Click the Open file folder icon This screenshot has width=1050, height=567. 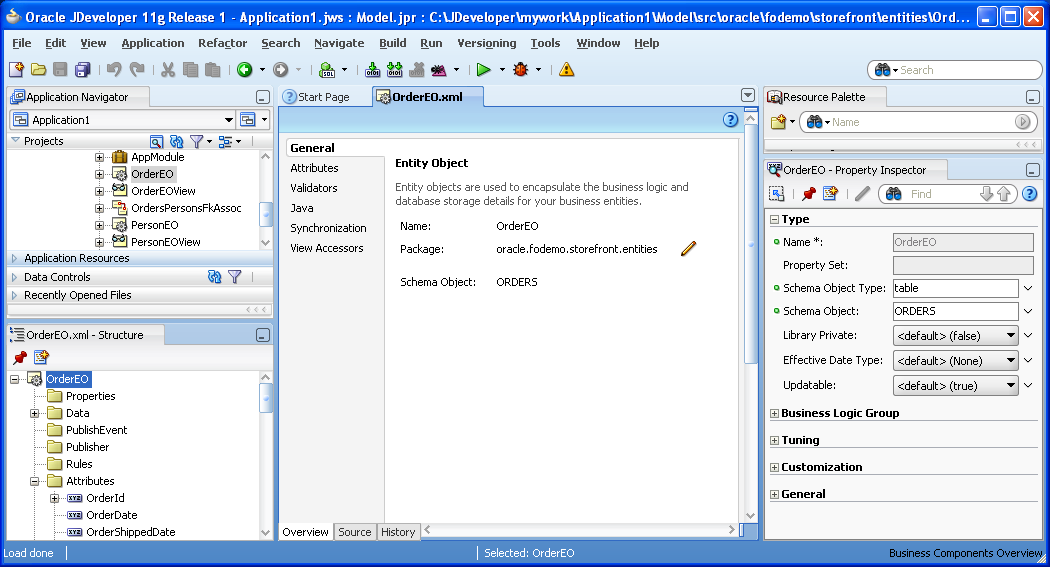38,70
